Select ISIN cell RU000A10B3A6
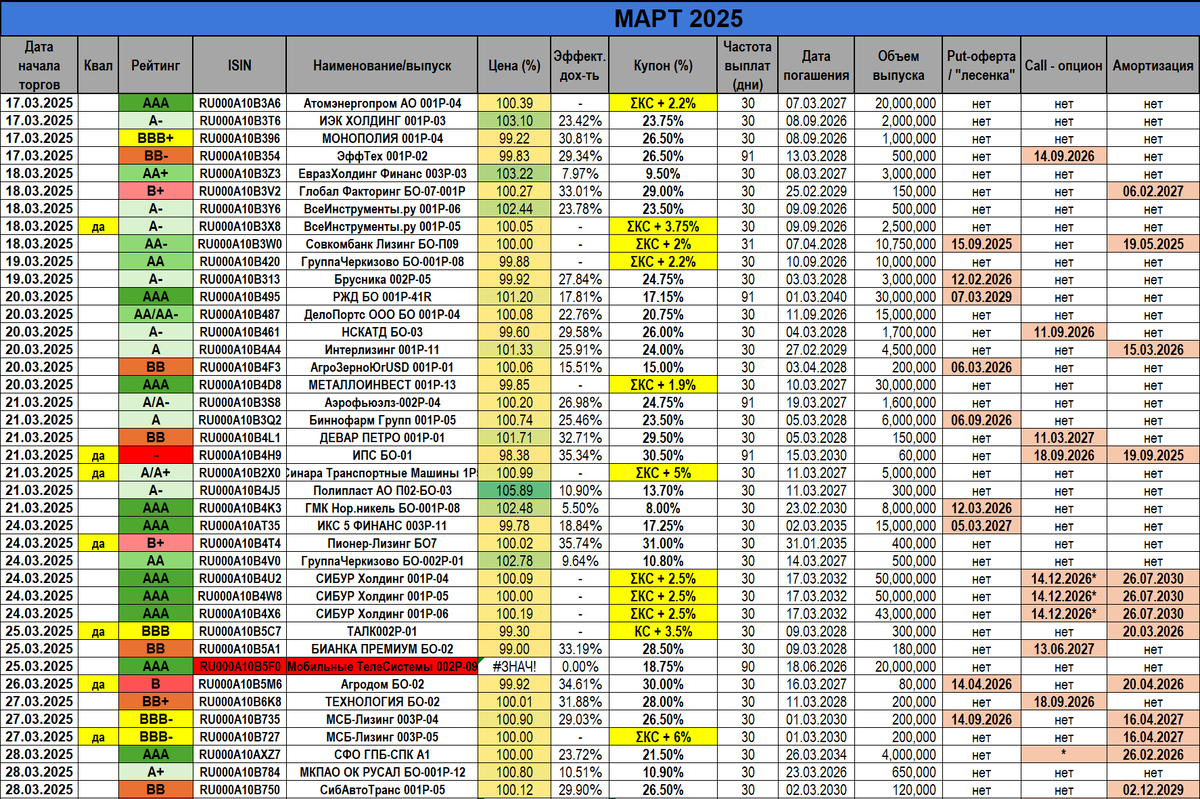This screenshot has width=1200, height=799. (x=239, y=103)
